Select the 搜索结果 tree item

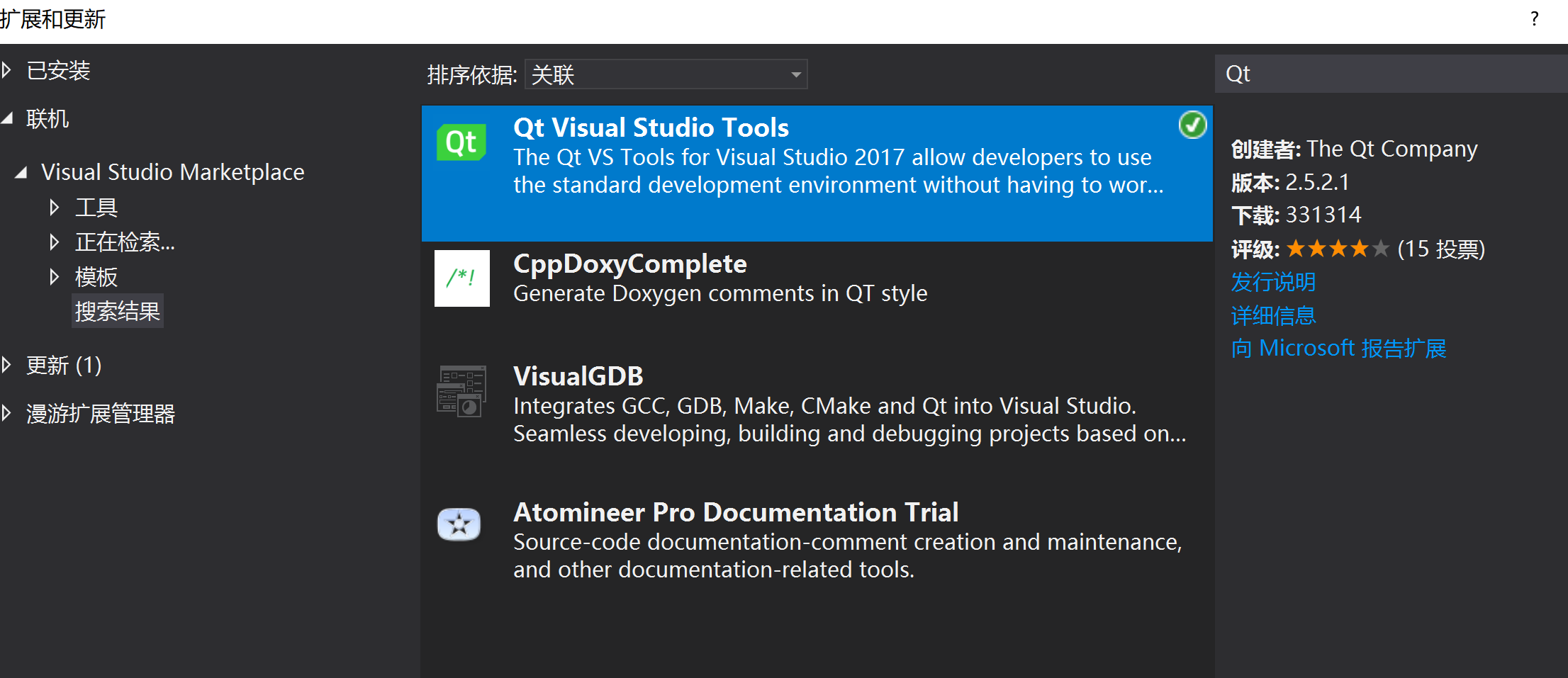coord(118,311)
